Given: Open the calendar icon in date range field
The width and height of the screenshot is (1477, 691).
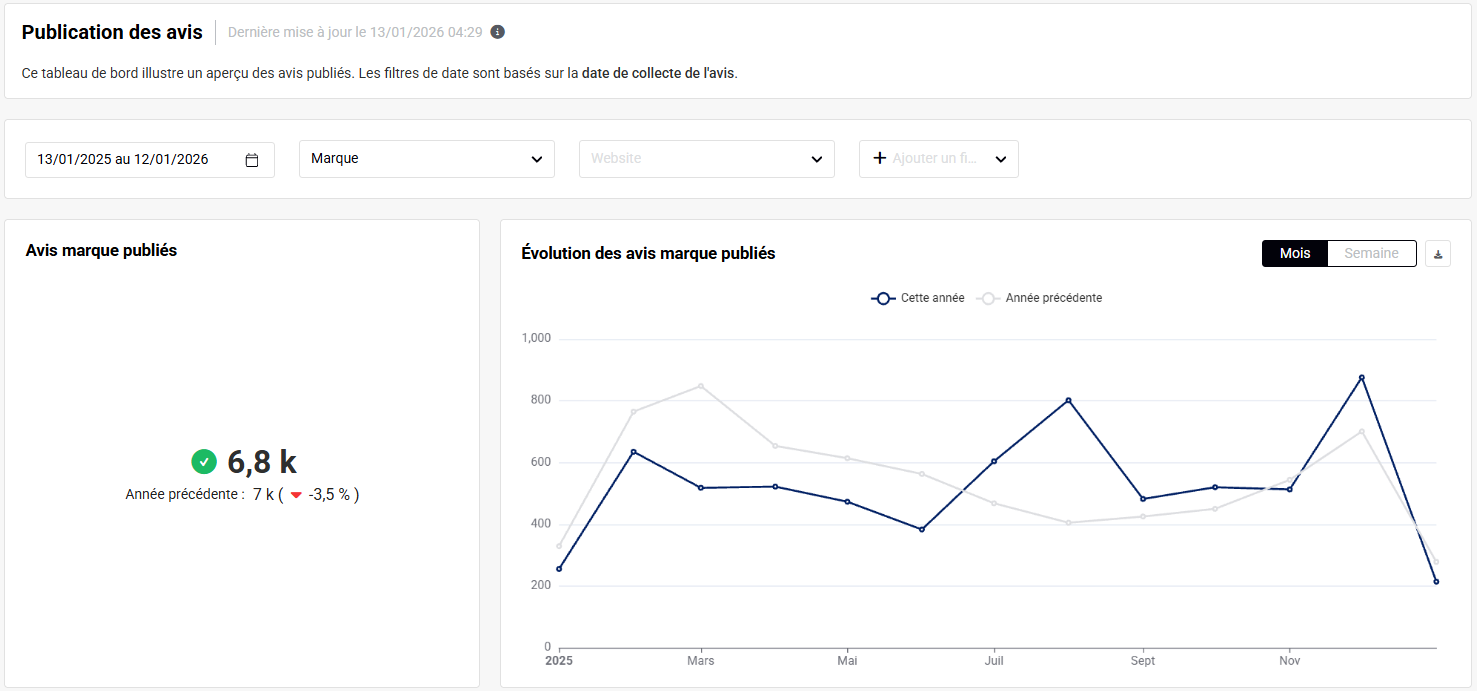Looking at the screenshot, I should (x=252, y=160).
